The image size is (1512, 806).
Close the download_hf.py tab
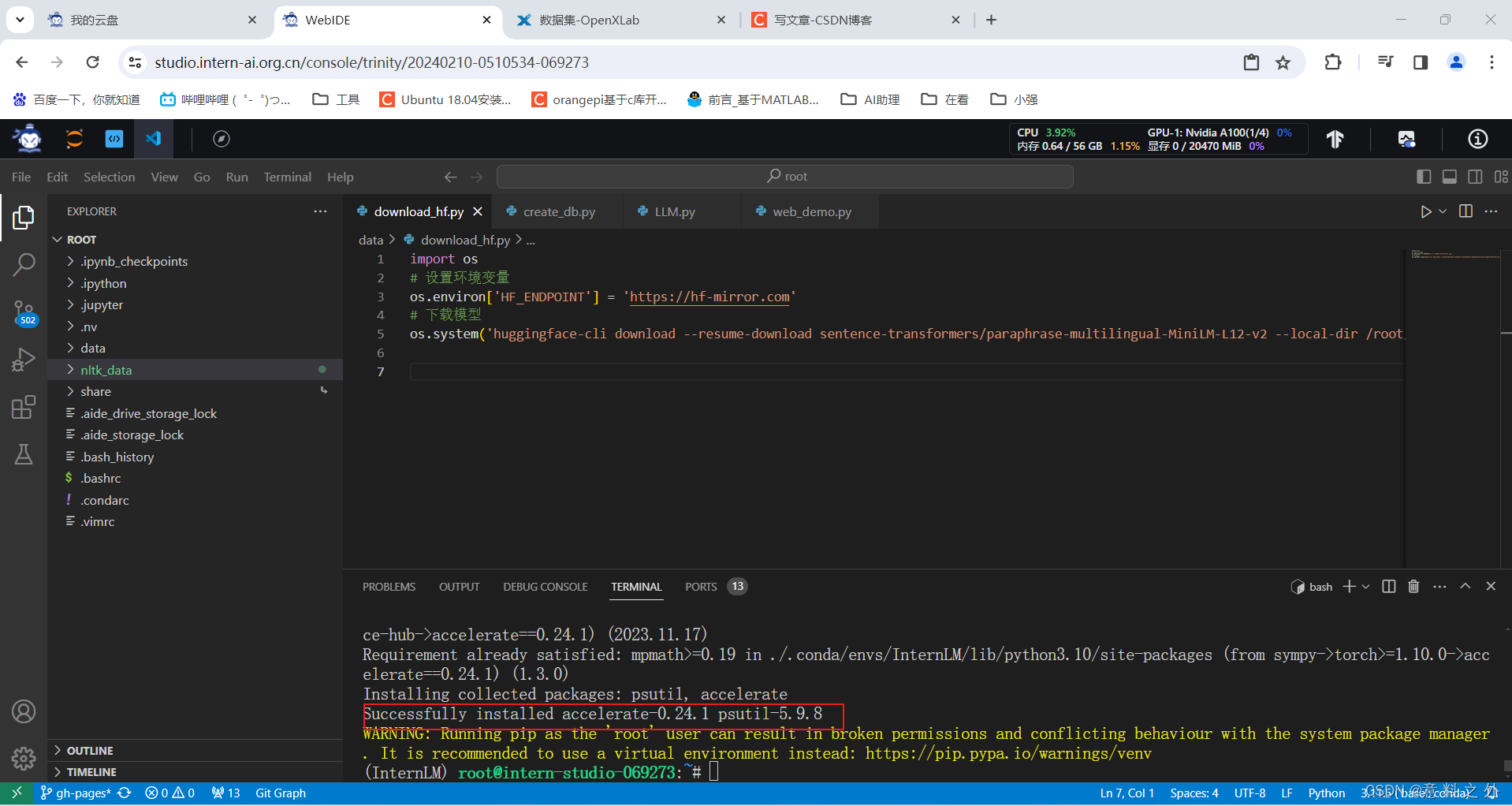coord(478,211)
